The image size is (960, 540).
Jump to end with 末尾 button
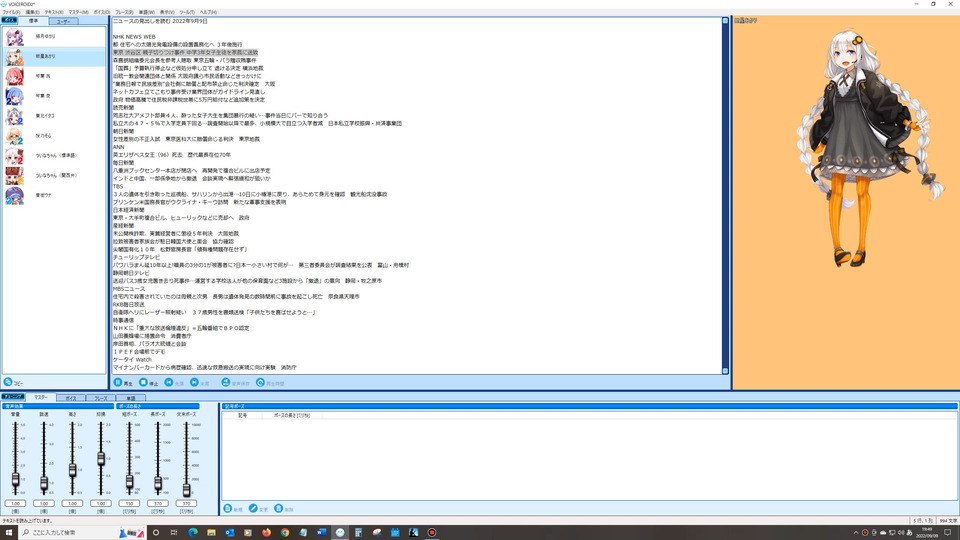[200, 383]
